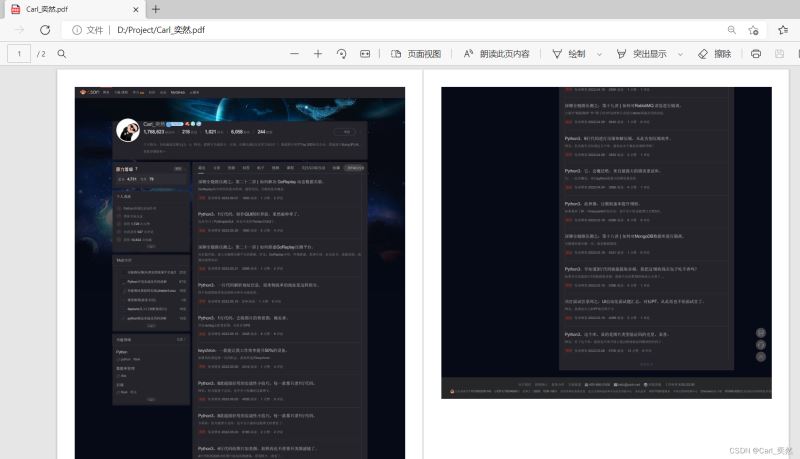
Task: Open the favorites list icon
Action: pos(783,30)
